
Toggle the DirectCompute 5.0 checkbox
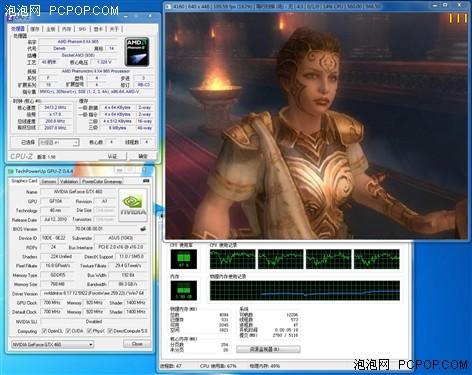click(x=110, y=331)
